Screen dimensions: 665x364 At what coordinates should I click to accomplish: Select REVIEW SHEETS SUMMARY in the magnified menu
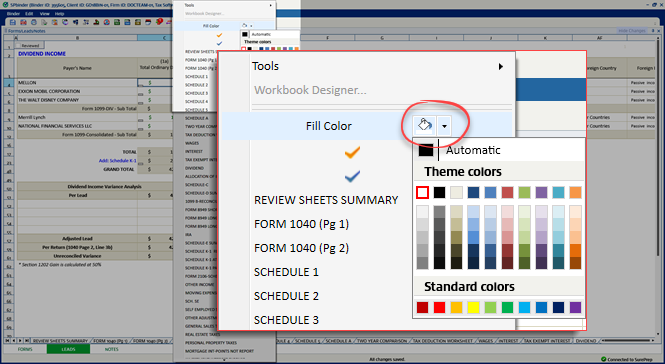tap(326, 200)
